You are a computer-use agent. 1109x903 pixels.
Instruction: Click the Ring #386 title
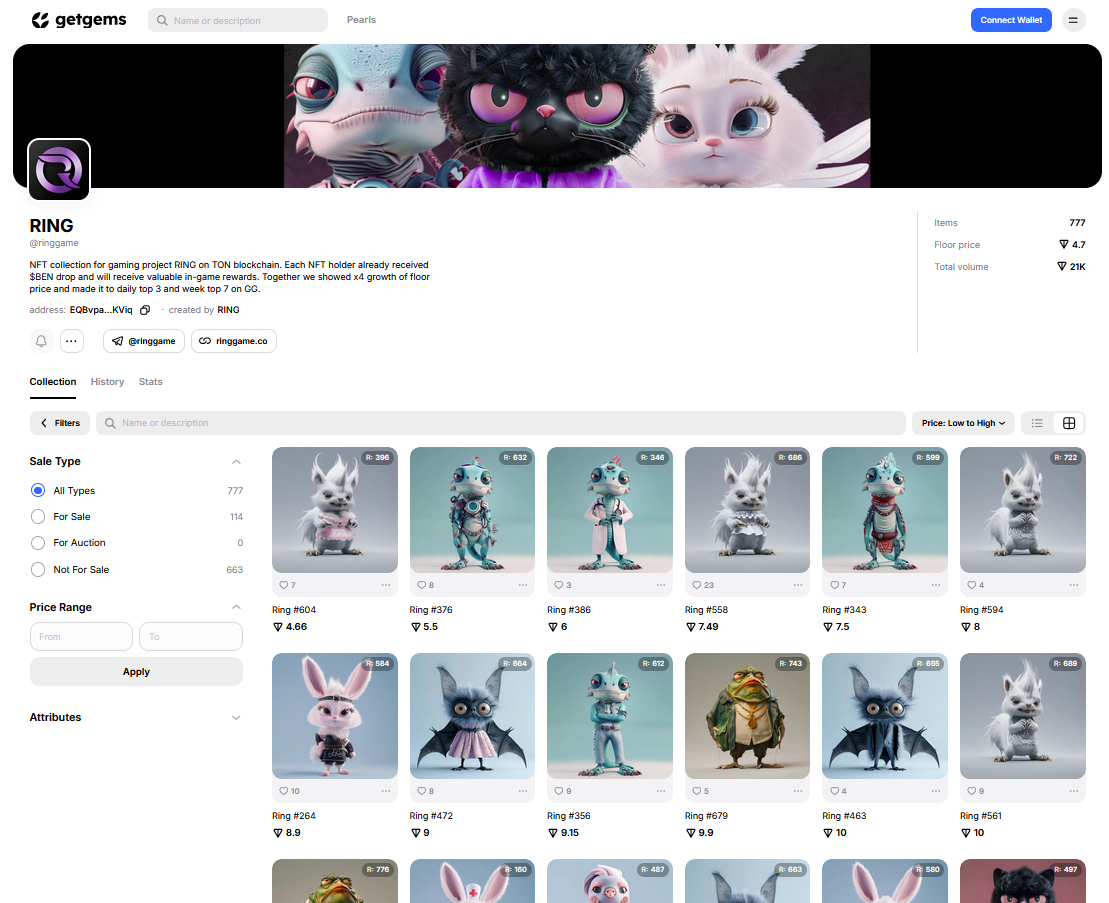click(x=569, y=610)
